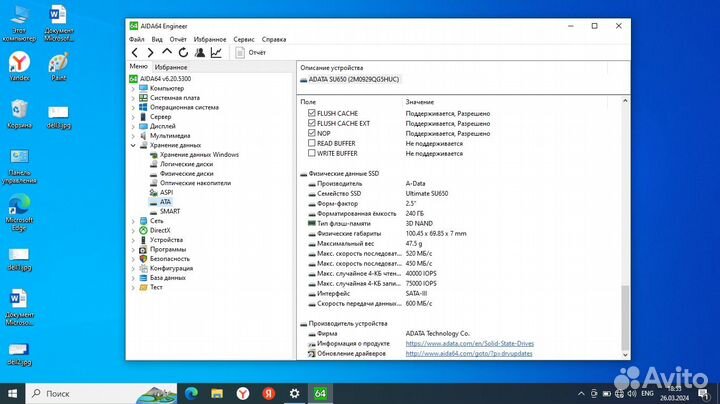Image resolution: width=720 pixels, height=404 pixels.
Task: Expand the Компьютер node chevron
Action: pyautogui.click(x=133, y=88)
